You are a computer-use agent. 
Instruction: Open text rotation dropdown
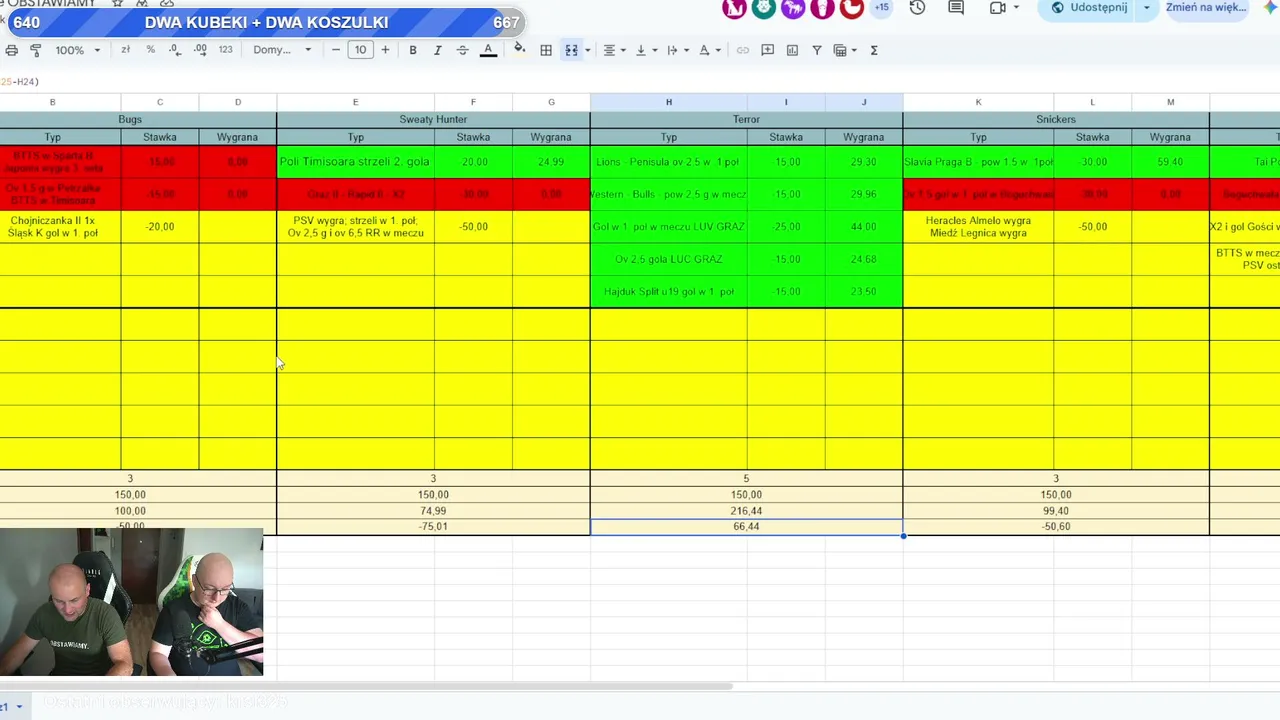tap(708, 50)
